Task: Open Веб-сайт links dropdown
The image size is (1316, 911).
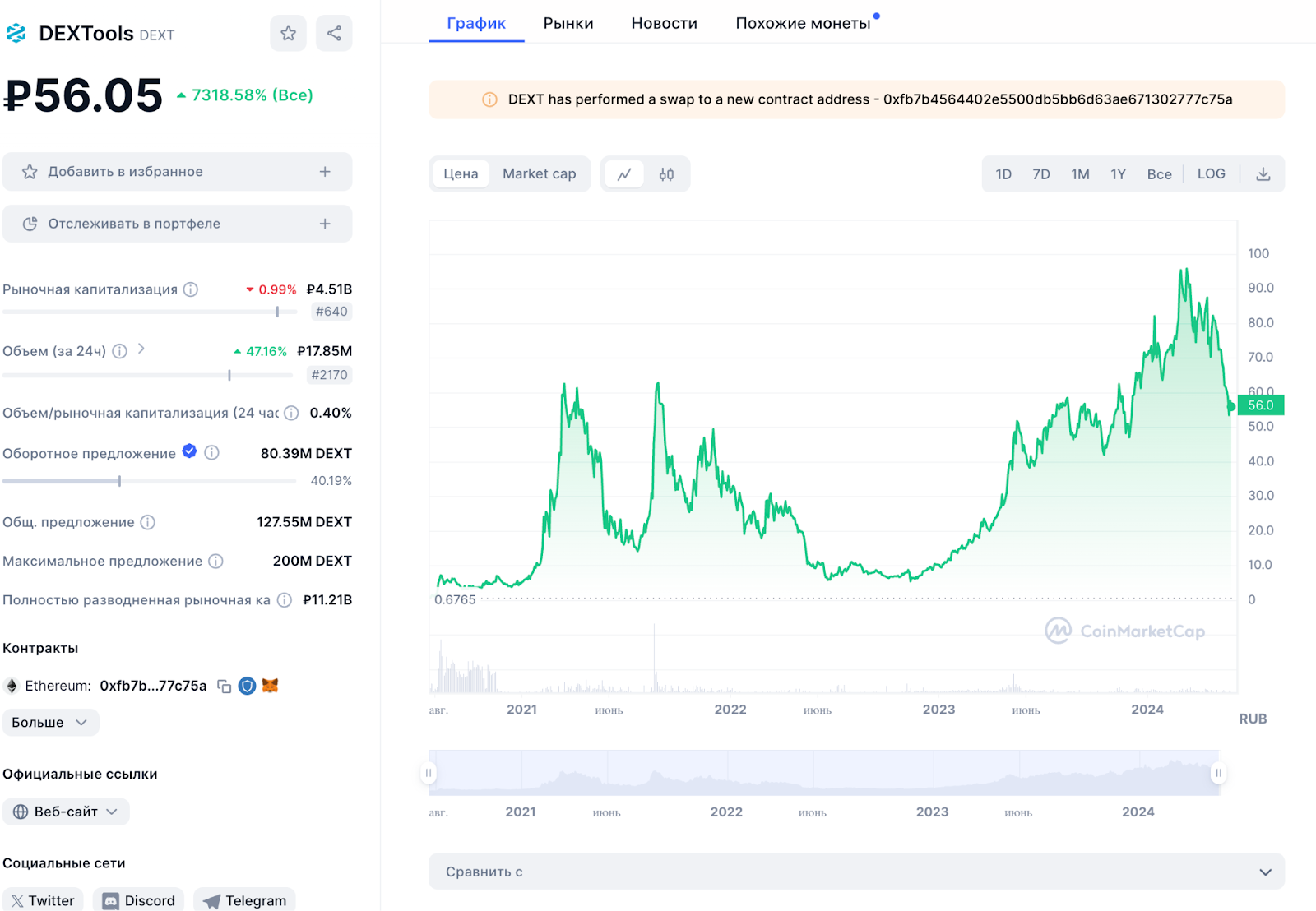Action: tap(66, 812)
